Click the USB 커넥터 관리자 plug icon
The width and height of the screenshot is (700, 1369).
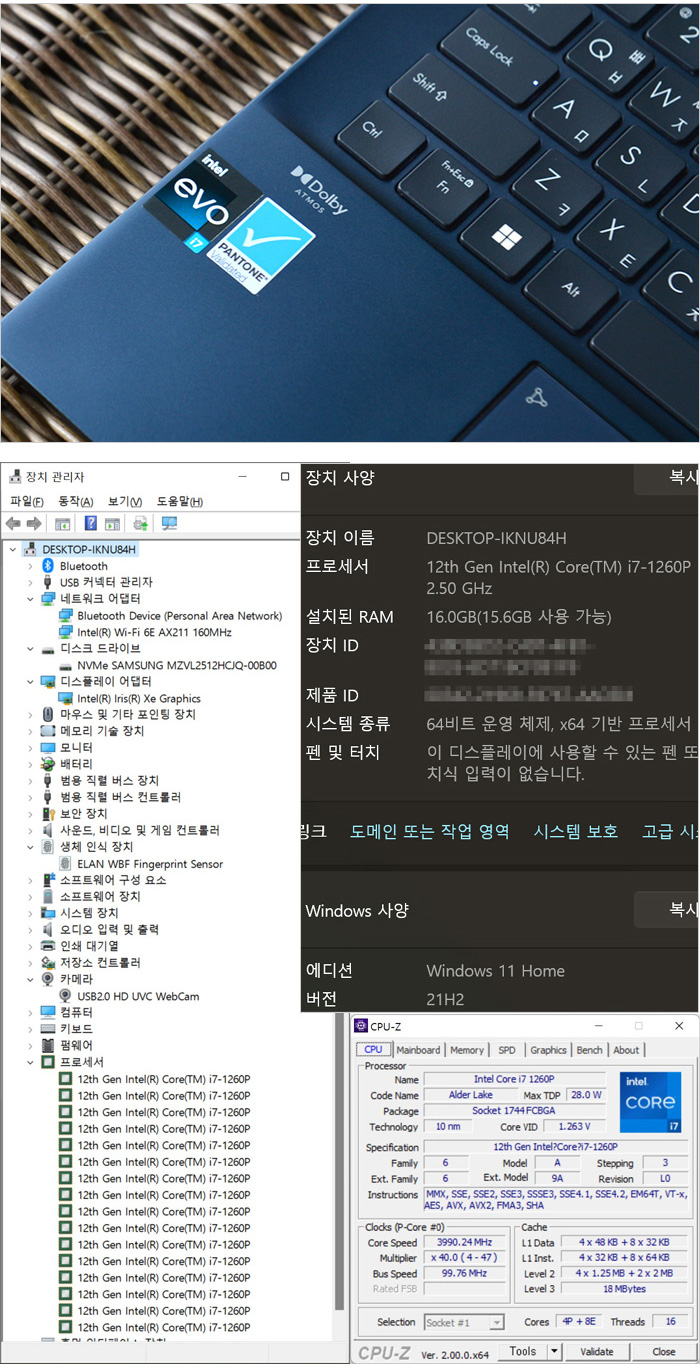pos(48,582)
